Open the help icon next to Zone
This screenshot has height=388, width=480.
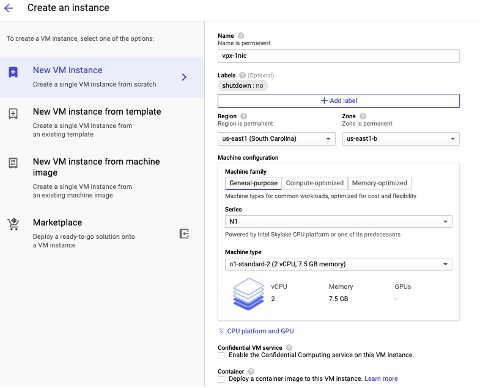click(x=363, y=116)
